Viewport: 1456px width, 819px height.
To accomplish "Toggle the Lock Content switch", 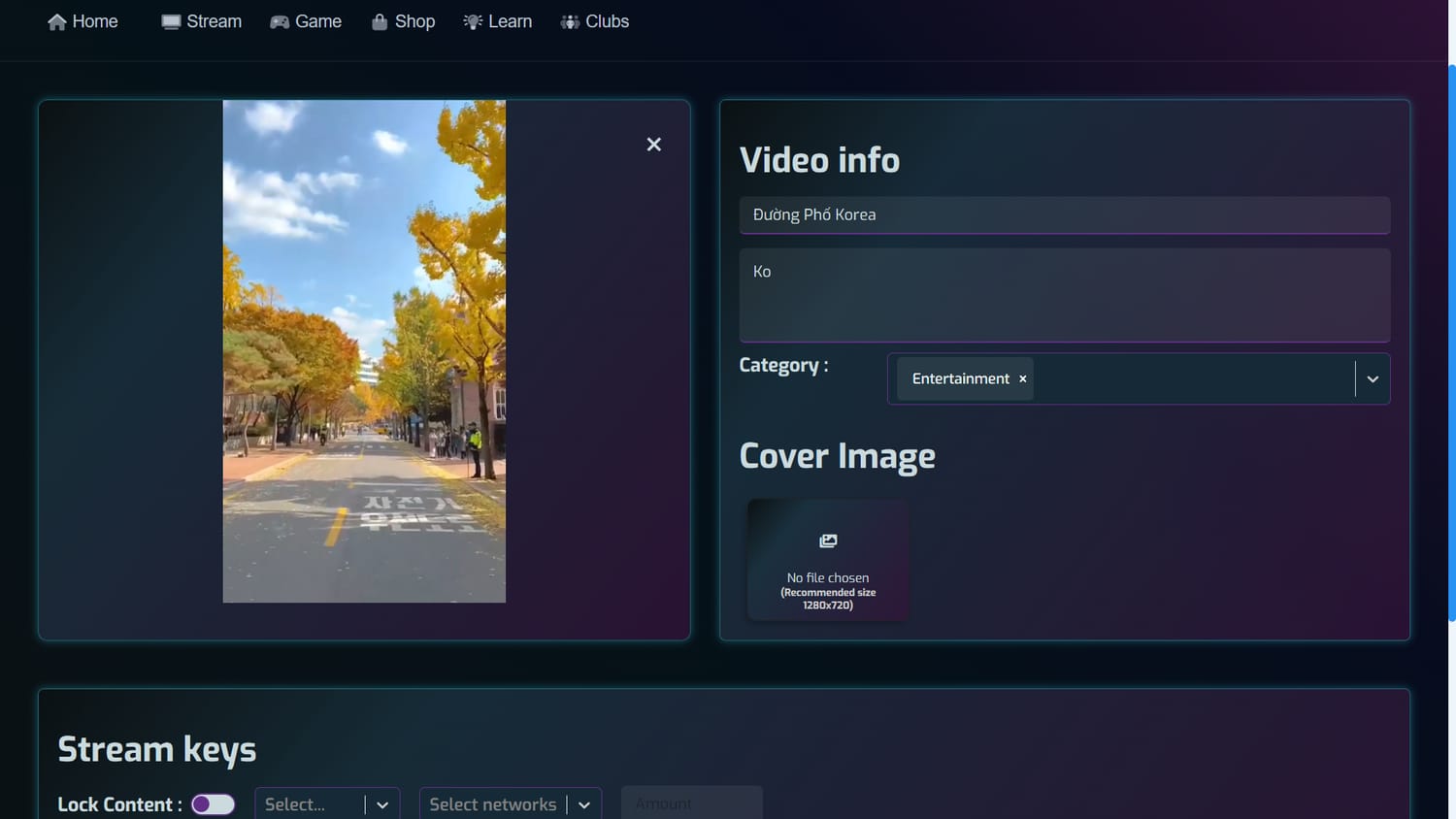I will pyautogui.click(x=213, y=804).
